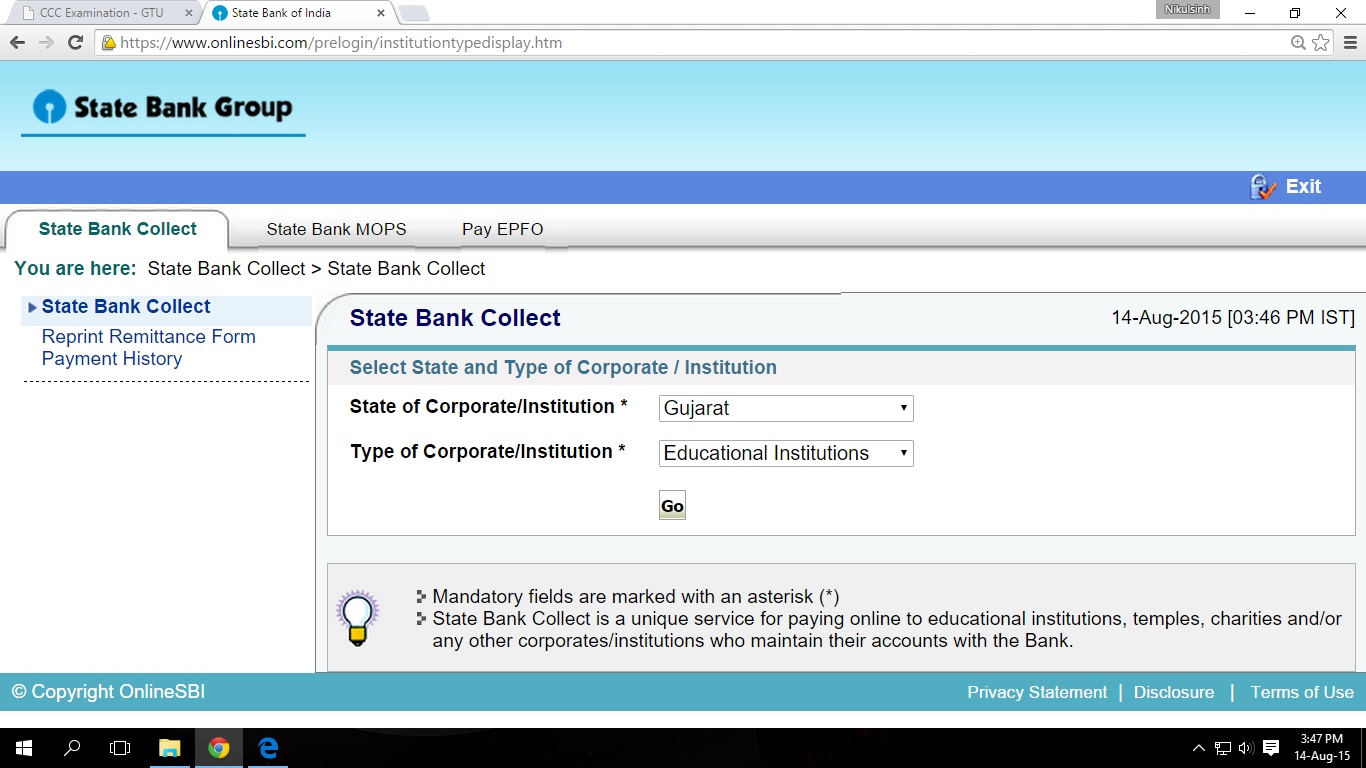Click the 14-Aug-2015 [03:46 PM IST] timestamp
The width and height of the screenshot is (1366, 768).
pos(1233,318)
